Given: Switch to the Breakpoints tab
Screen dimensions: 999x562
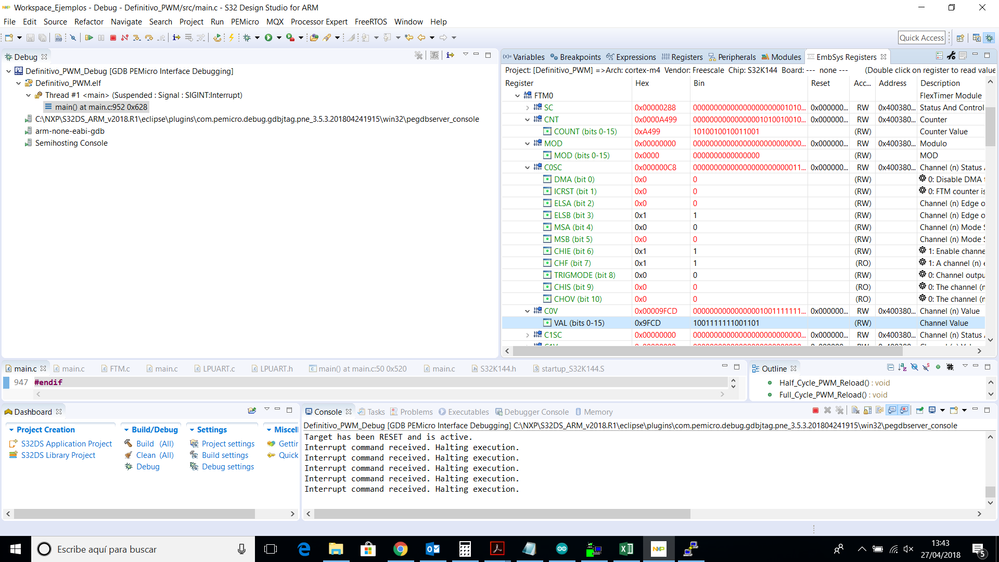Looking at the screenshot, I should point(575,57).
